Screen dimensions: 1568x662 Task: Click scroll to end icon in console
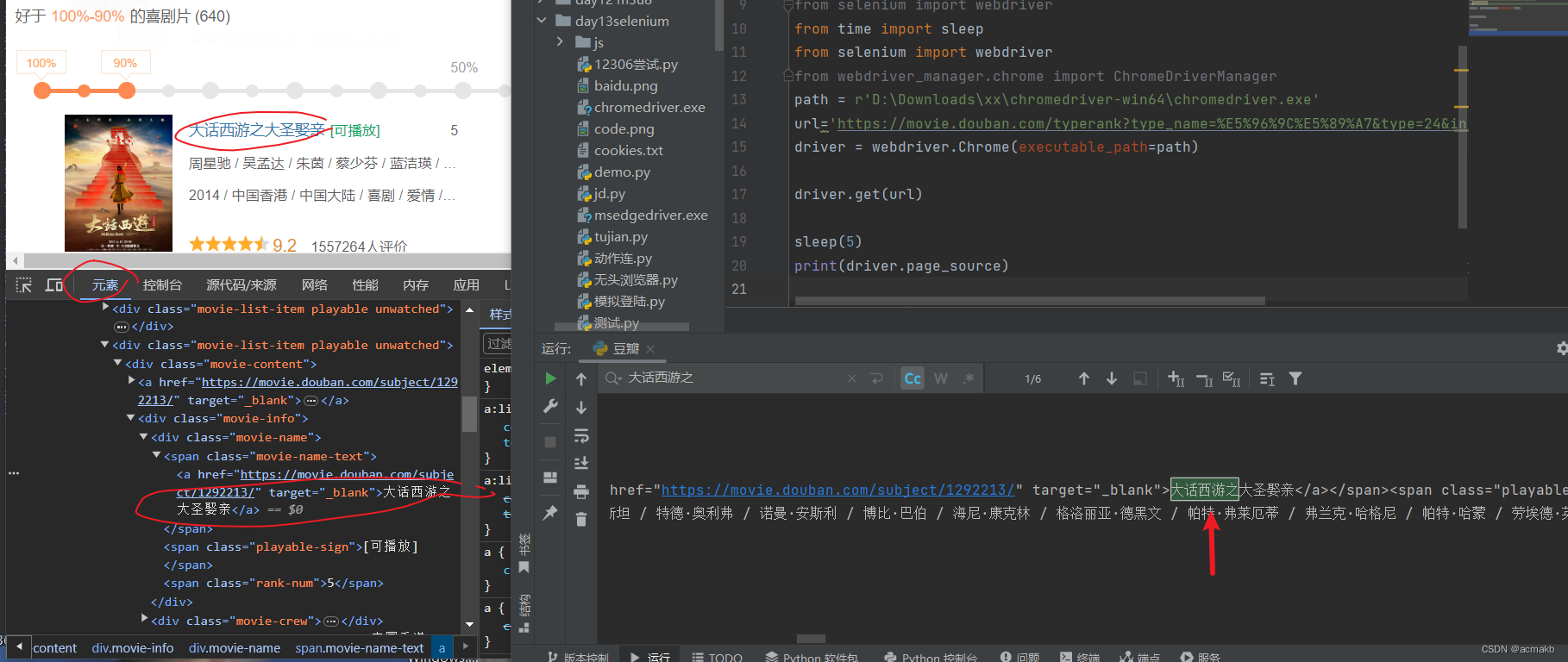pyautogui.click(x=581, y=463)
